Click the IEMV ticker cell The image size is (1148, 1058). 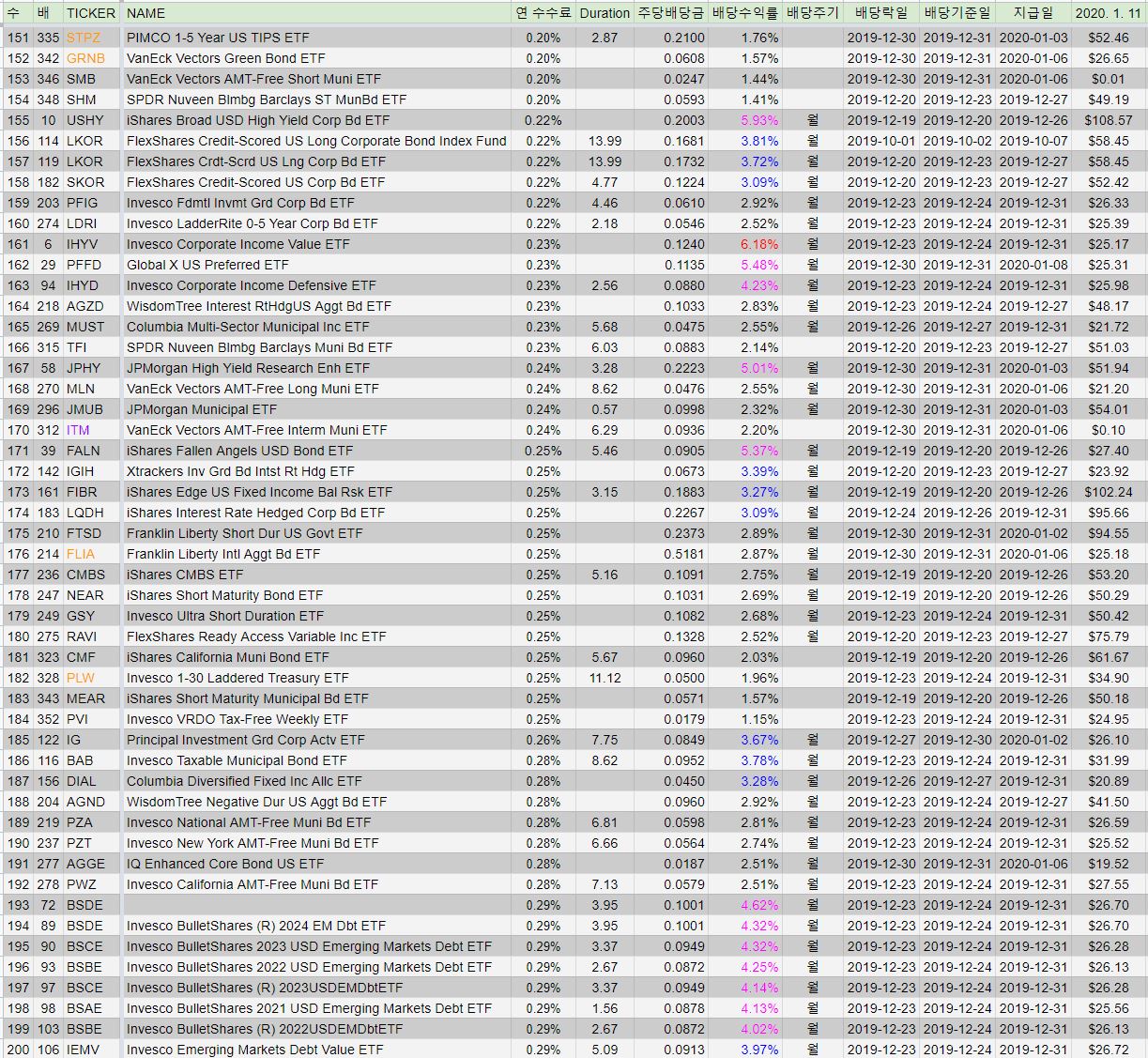(x=91, y=1050)
